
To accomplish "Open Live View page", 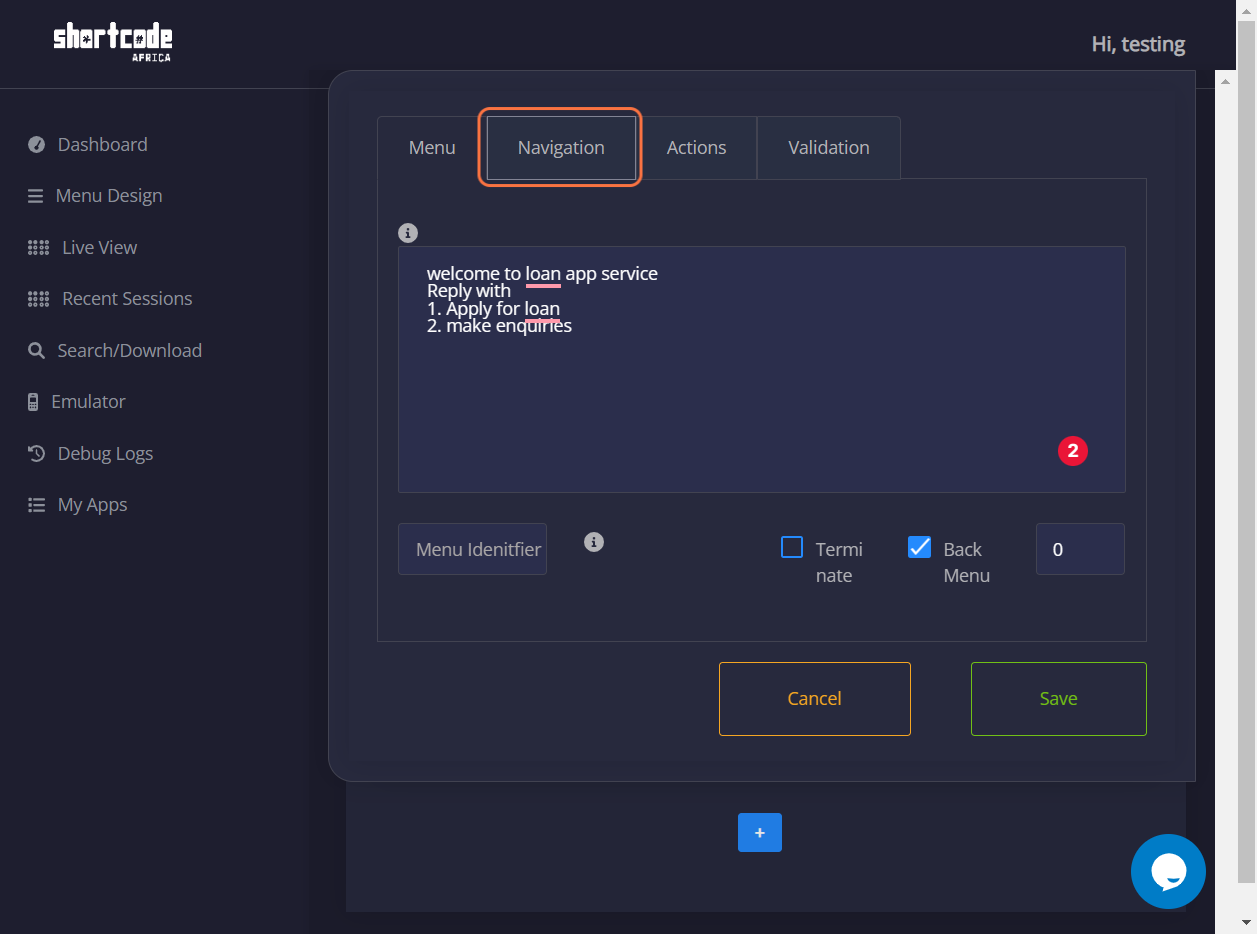I will pos(100,248).
